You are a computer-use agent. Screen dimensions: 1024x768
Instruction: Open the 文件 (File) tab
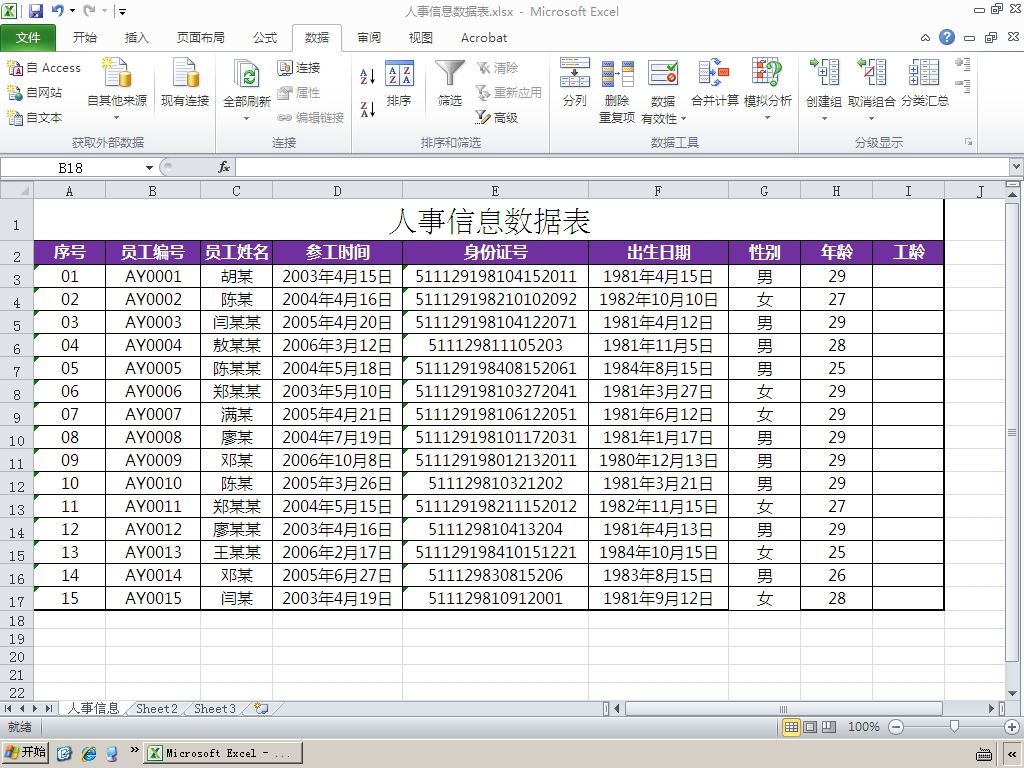point(28,38)
